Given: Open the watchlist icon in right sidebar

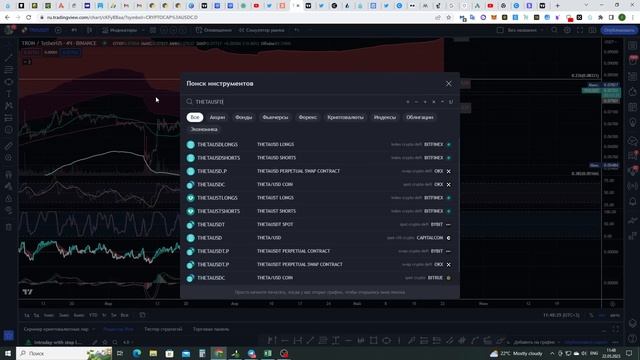Looking at the screenshot, I should (x=633, y=46).
